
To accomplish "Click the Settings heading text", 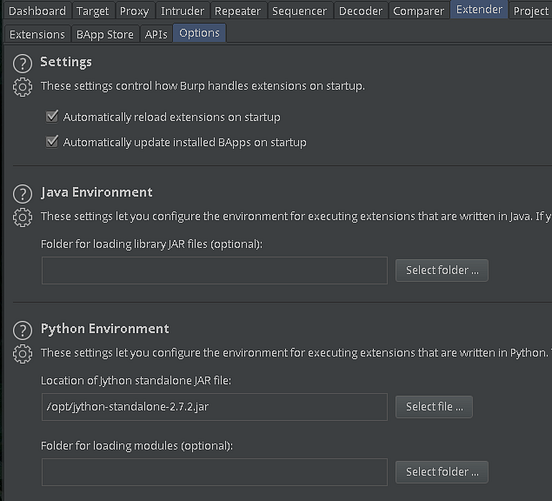I will pyautogui.click(x=66, y=62).
